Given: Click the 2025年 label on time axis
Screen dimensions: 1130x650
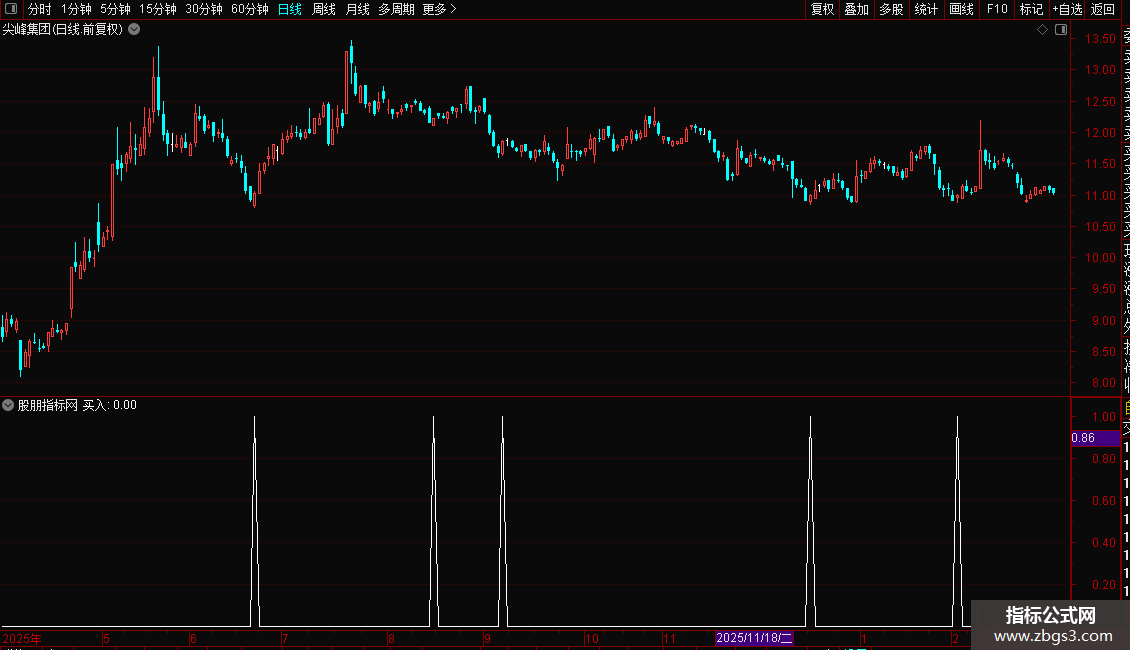Looking at the screenshot, I should 22,638.
